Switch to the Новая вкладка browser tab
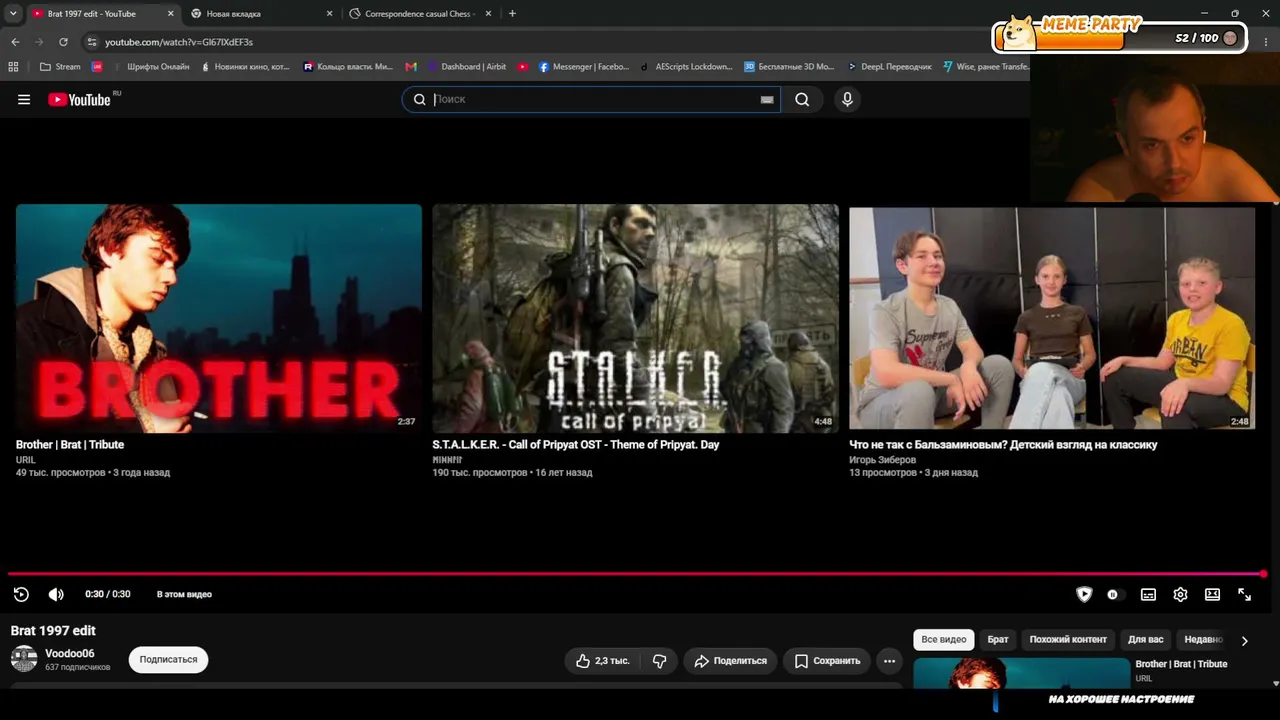The width and height of the screenshot is (1280, 720). [260, 14]
